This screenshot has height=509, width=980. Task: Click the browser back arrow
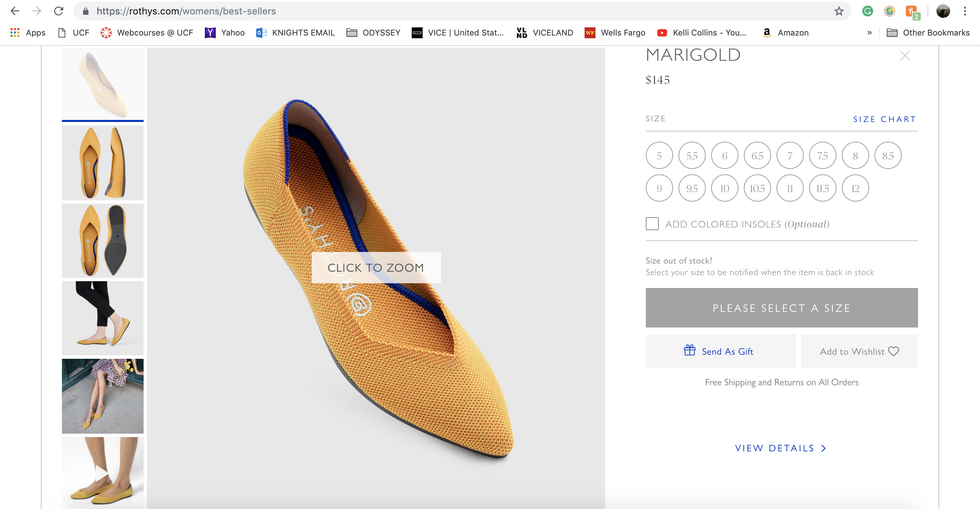point(14,11)
